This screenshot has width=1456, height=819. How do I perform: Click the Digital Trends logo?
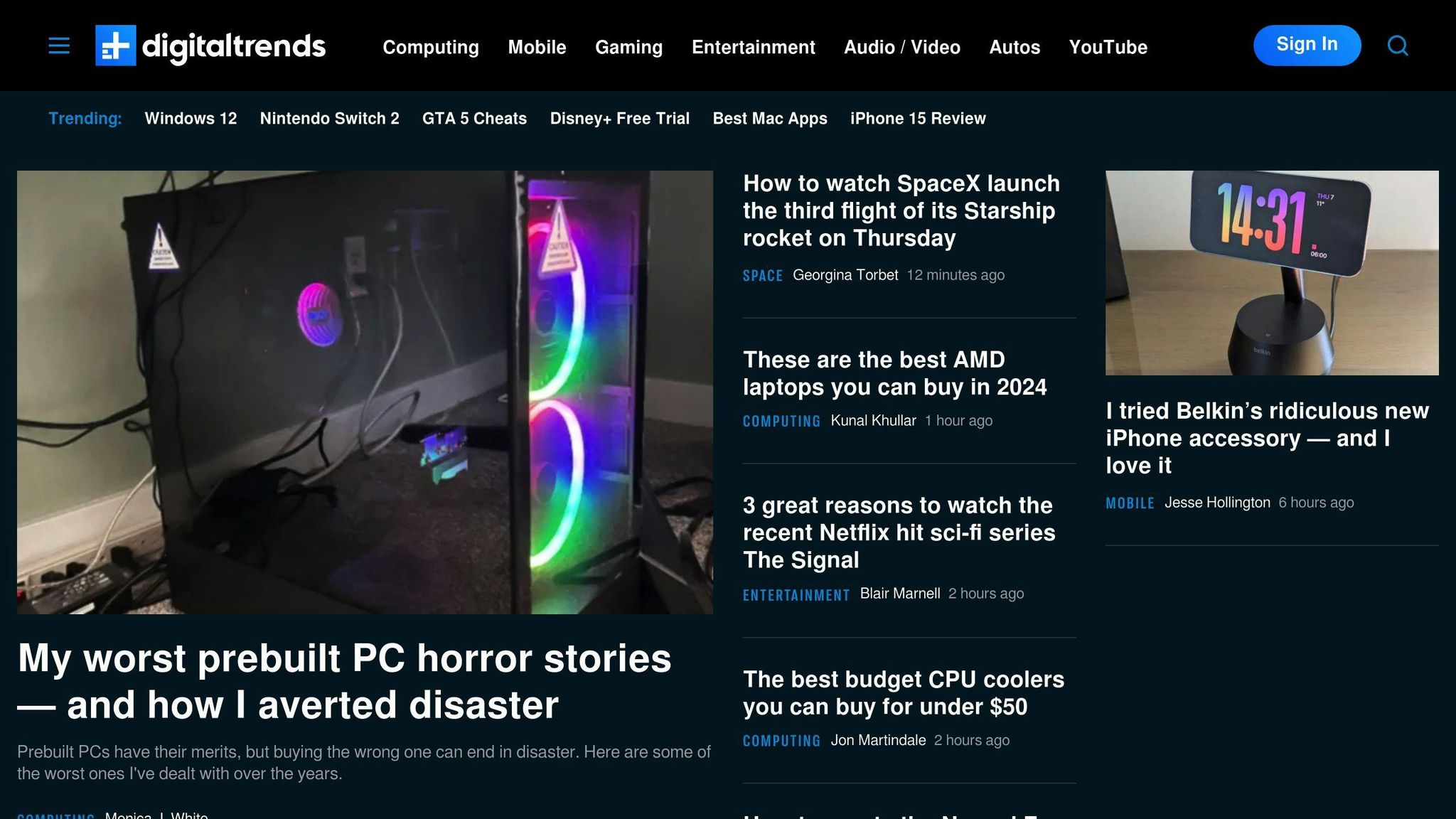210,45
